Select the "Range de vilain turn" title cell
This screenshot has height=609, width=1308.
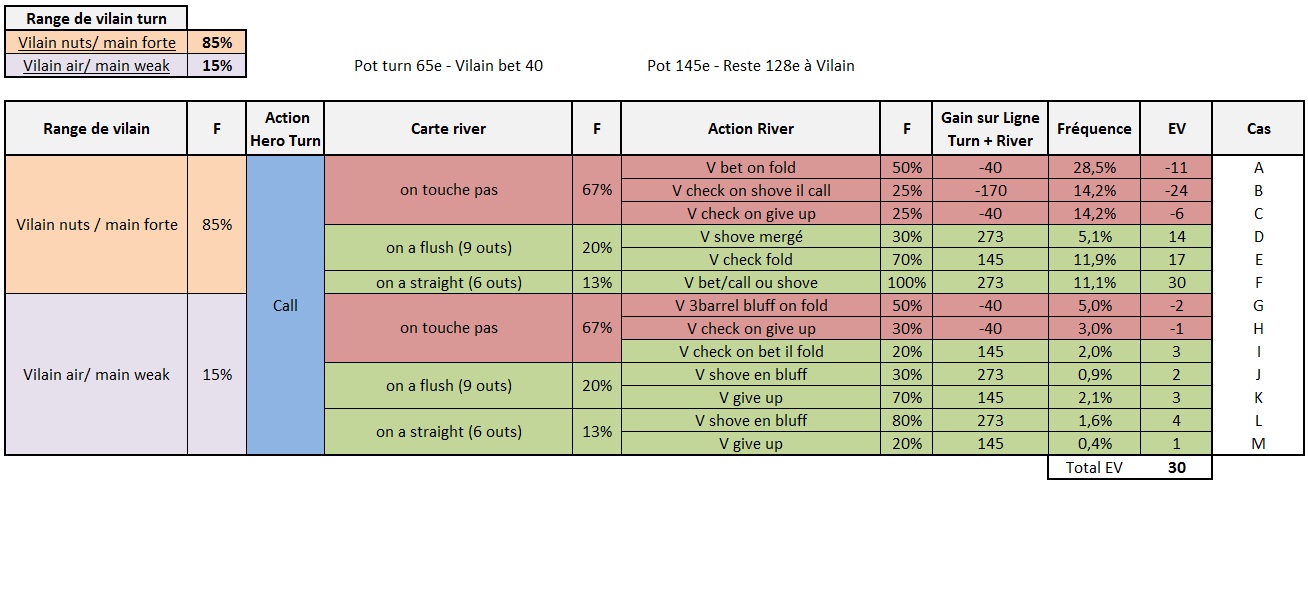(96, 19)
